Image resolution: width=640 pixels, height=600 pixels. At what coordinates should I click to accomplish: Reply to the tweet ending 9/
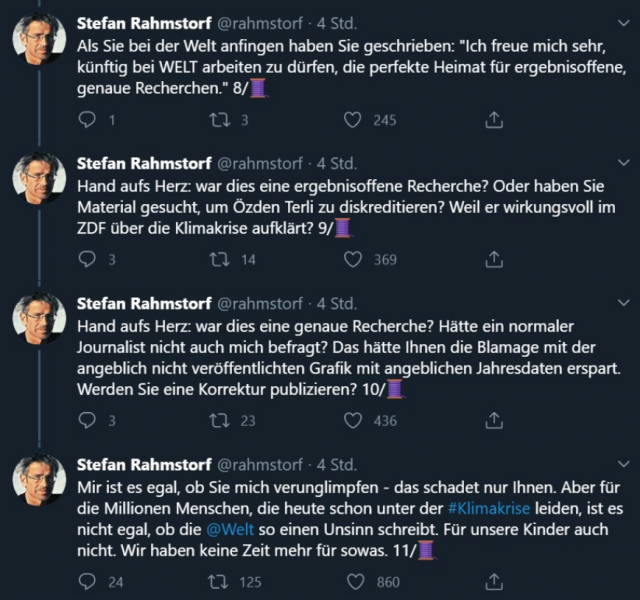tap(87, 260)
